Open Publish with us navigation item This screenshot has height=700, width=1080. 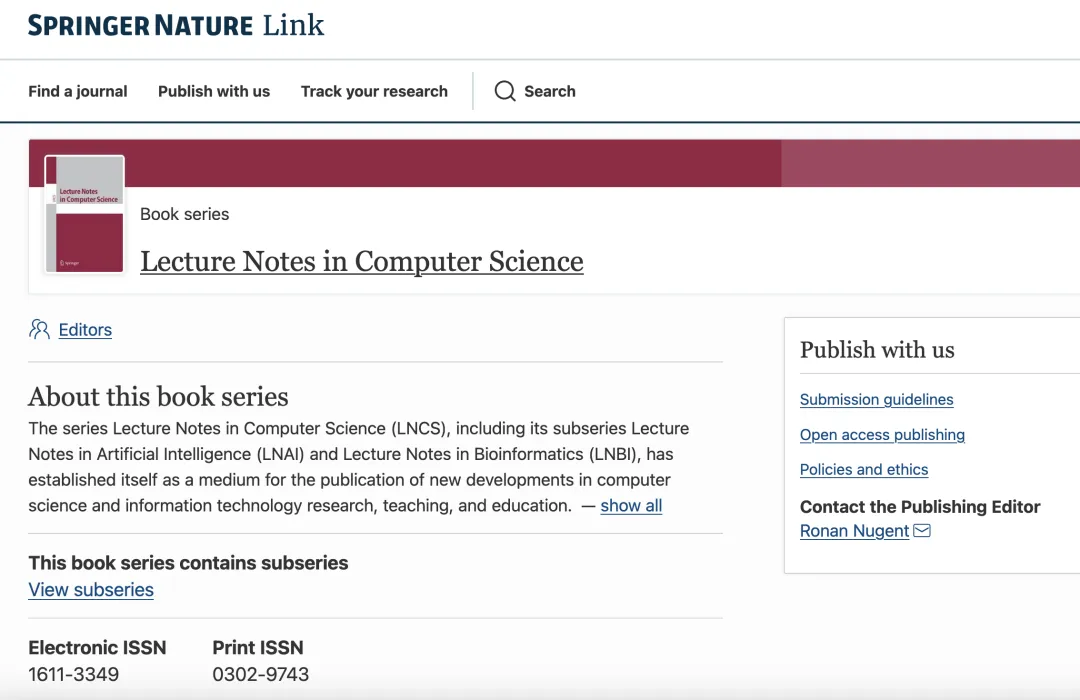tap(214, 91)
